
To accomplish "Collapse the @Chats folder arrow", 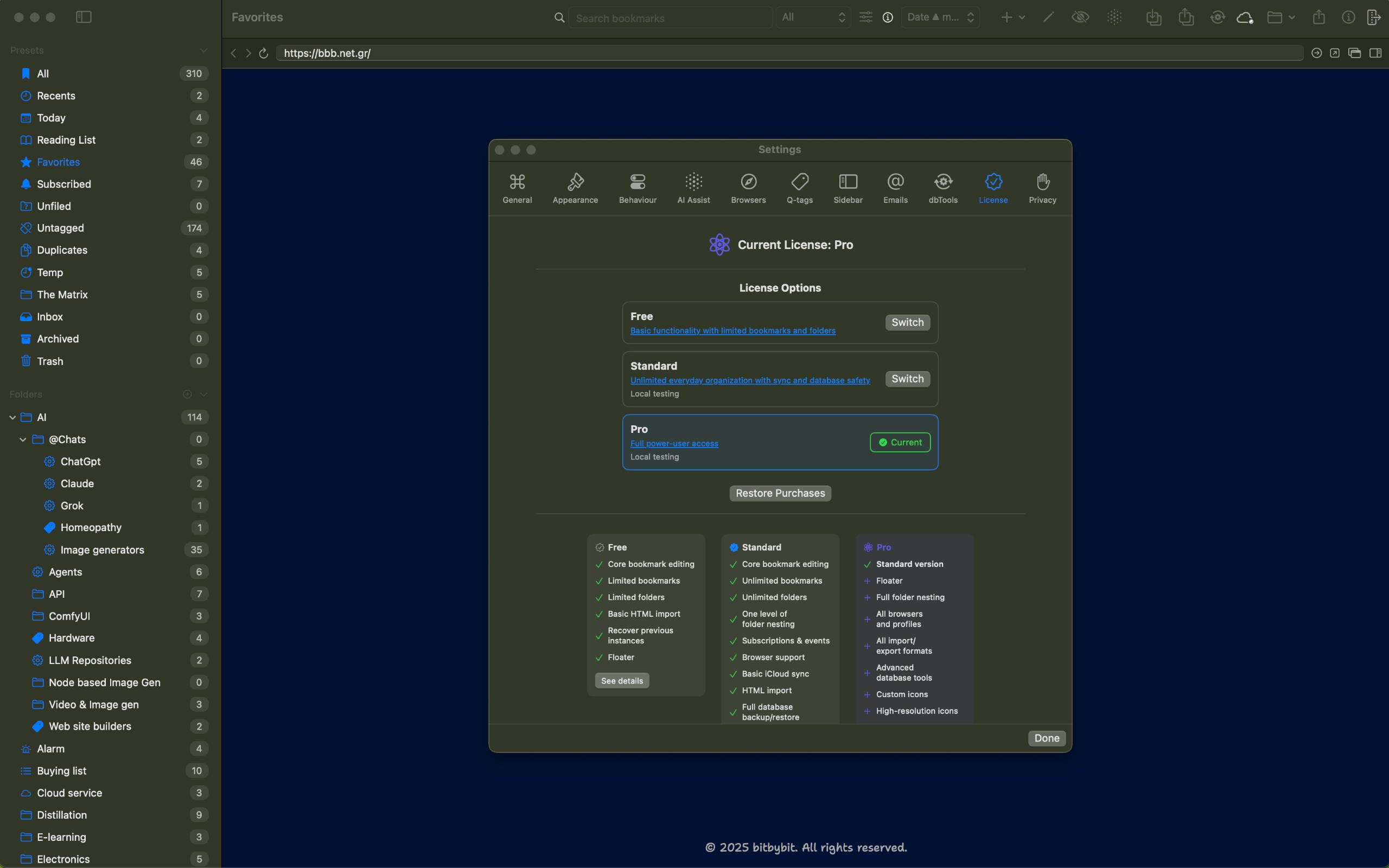I will point(23,439).
